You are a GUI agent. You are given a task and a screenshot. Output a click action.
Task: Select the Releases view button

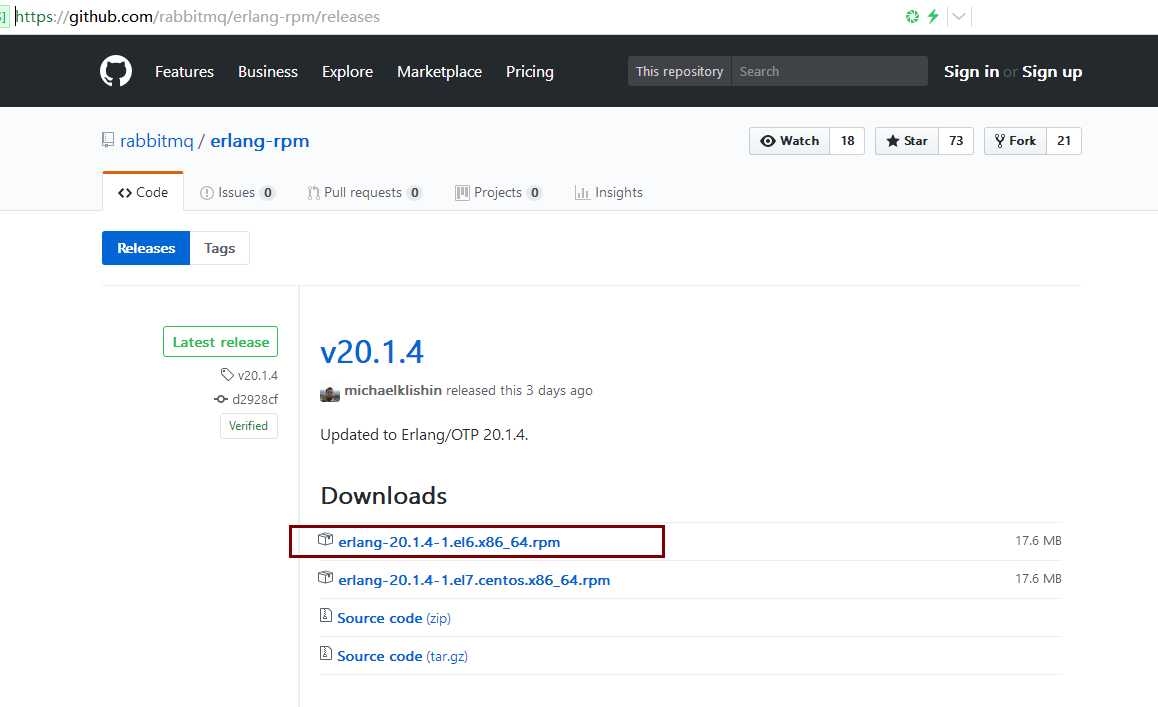[146, 248]
